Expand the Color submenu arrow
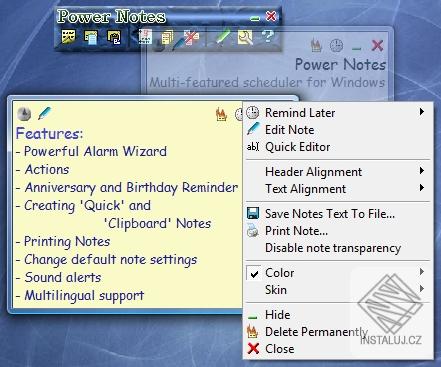The height and width of the screenshot is (367, 441). pyautogui.click(x=422, y=272)
